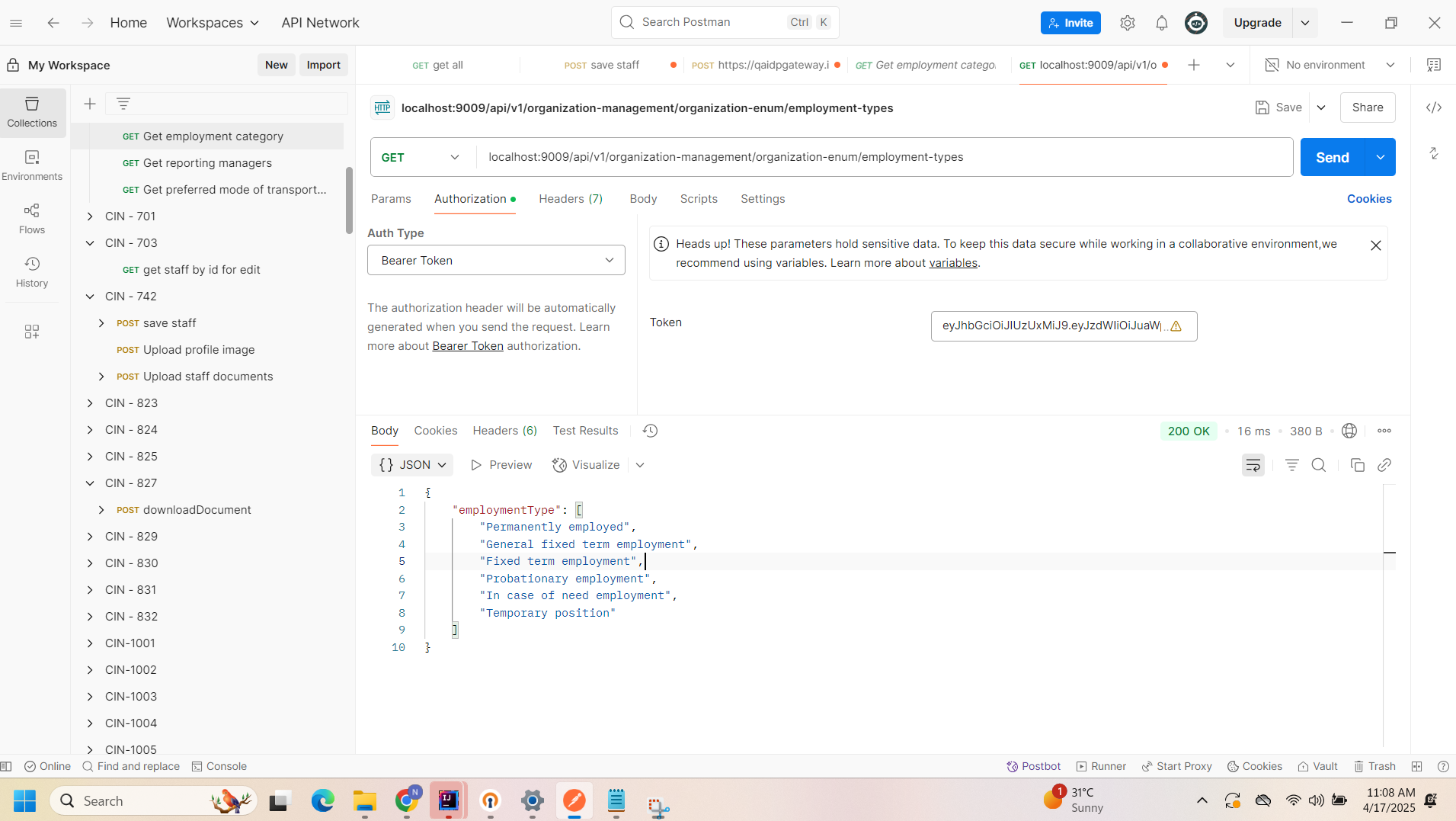
Task: Click the Import button
Action: [323, 65]
